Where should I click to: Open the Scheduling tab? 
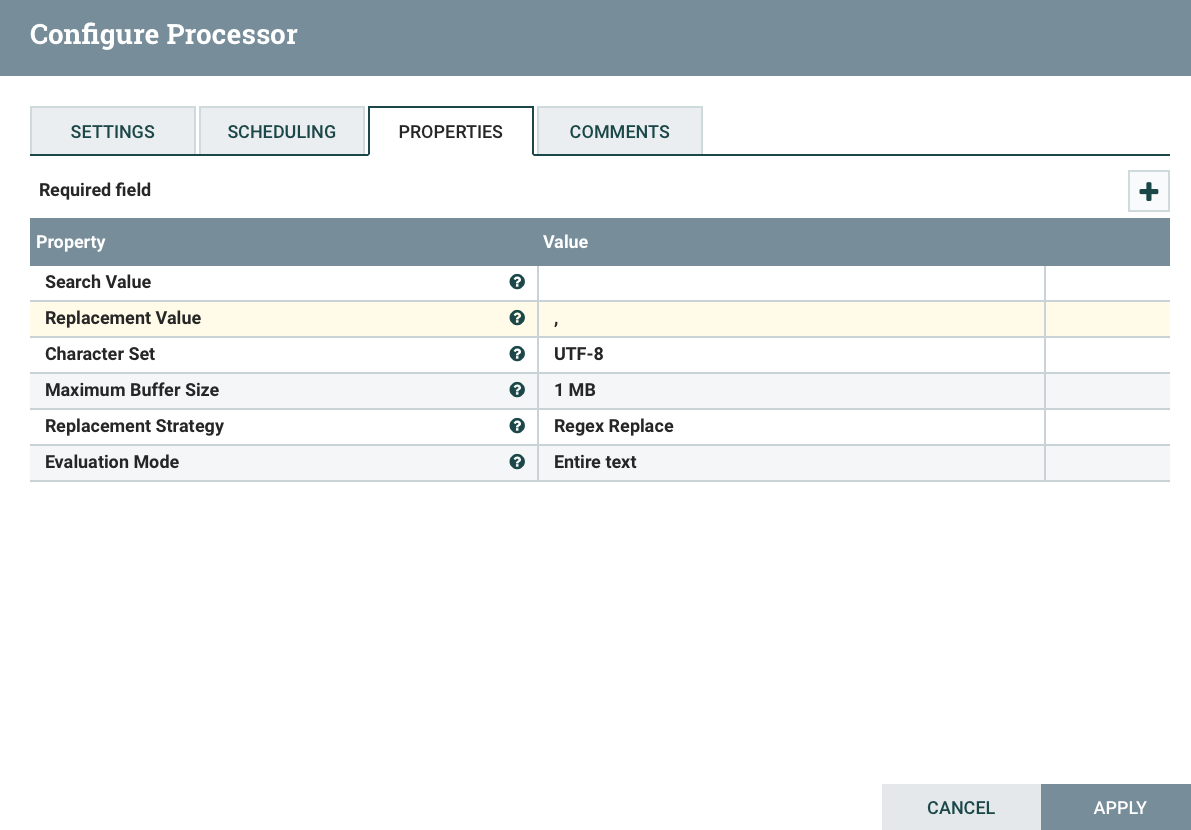(x=282, y=132)
